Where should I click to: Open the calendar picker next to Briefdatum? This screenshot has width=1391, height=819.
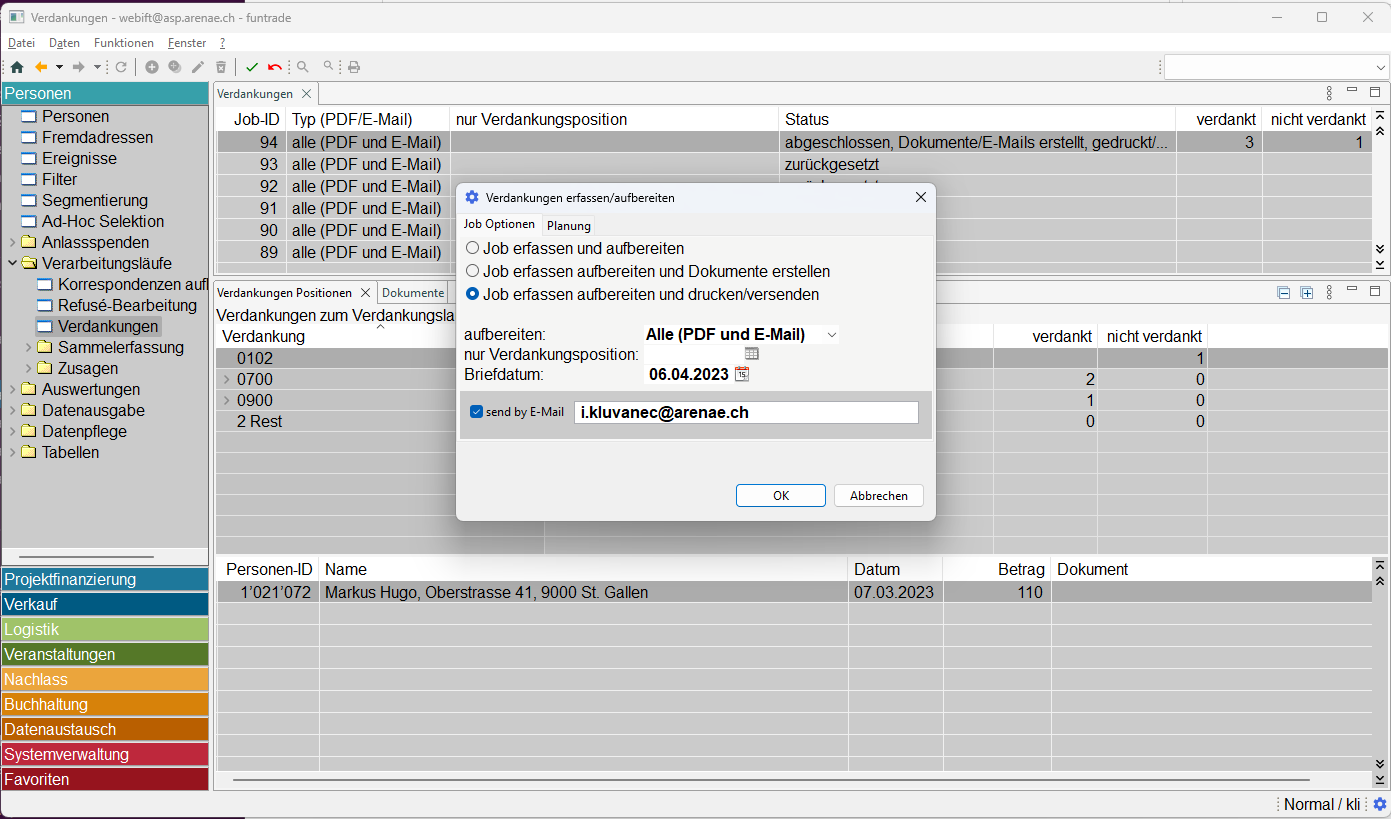(x=742, y=374)
